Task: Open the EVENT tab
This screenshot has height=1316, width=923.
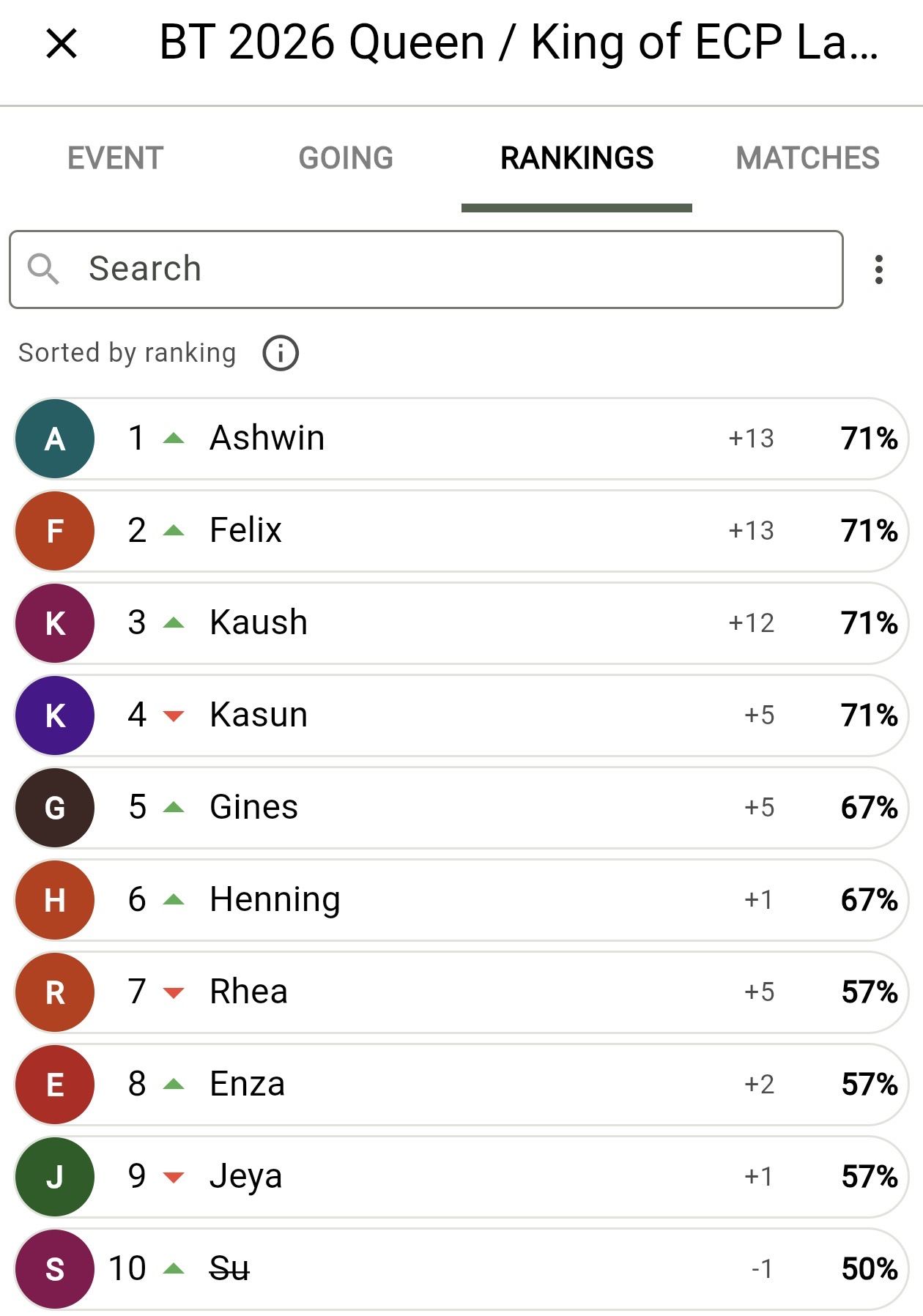Action: pos(115,157)
